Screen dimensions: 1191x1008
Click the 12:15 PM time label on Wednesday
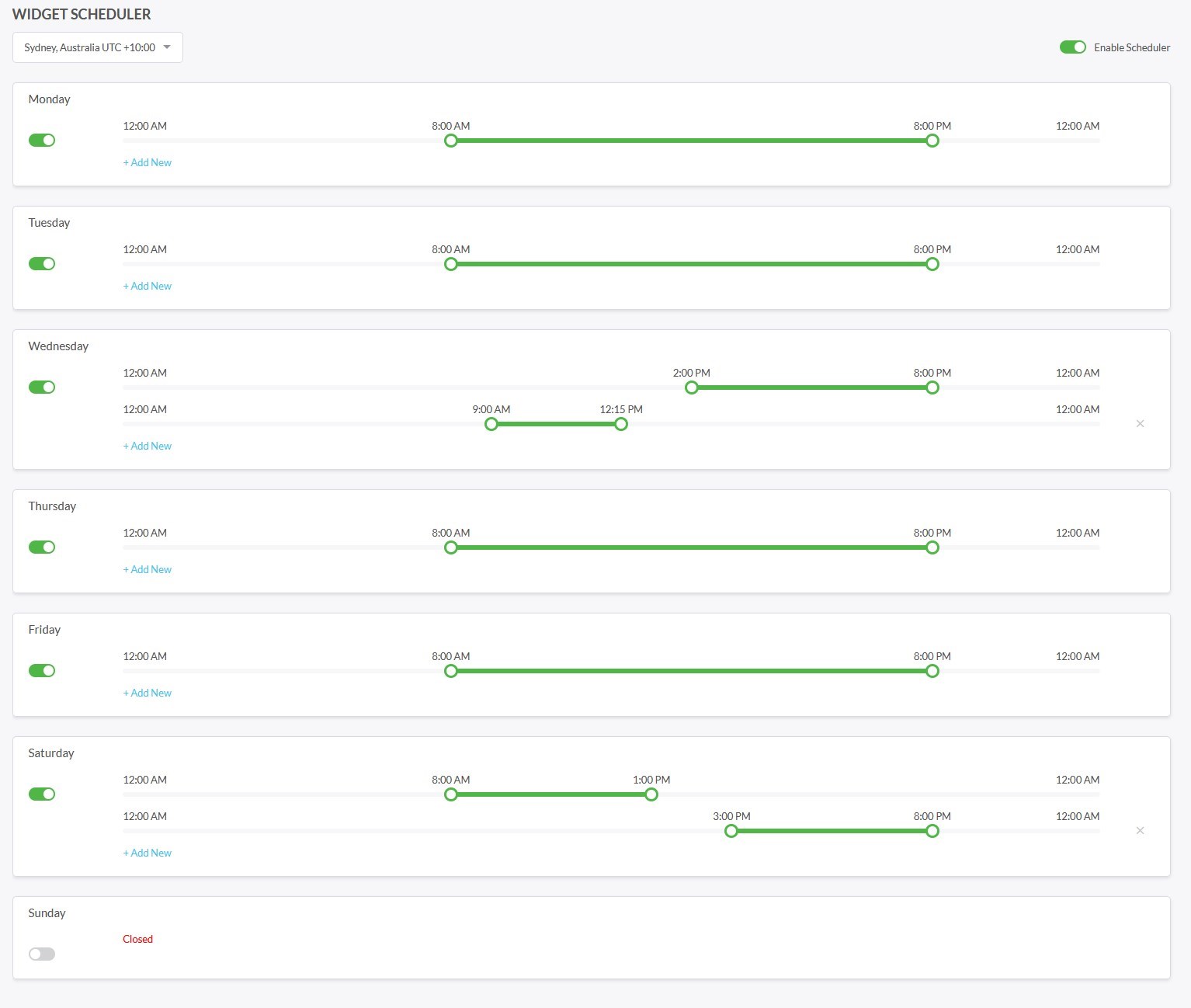pos(621,409)
